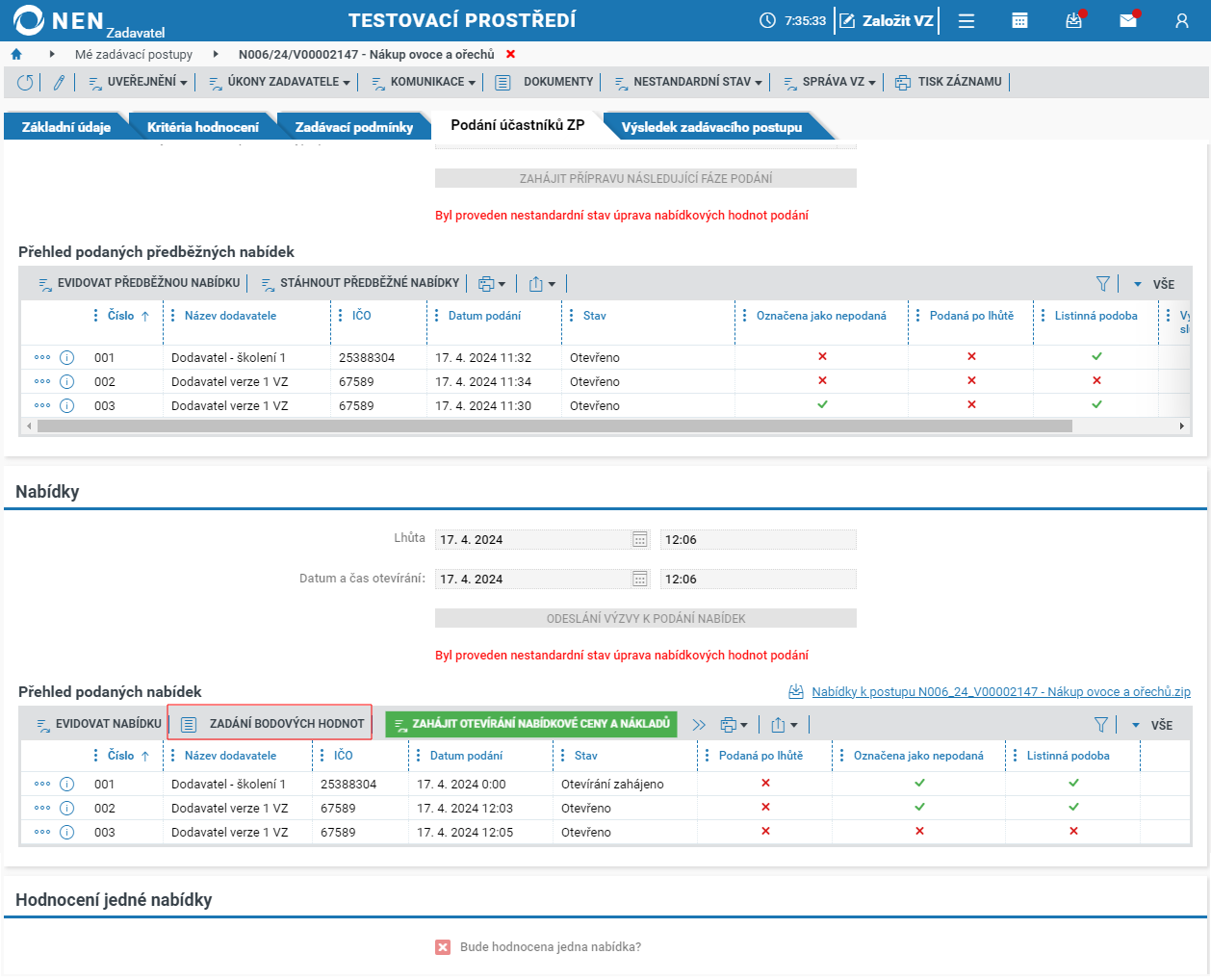The width and height of the screenshot is (1211, 980).
Task: Open SPRÁVA VZ dropdown menu
Action: coord(829,83)
